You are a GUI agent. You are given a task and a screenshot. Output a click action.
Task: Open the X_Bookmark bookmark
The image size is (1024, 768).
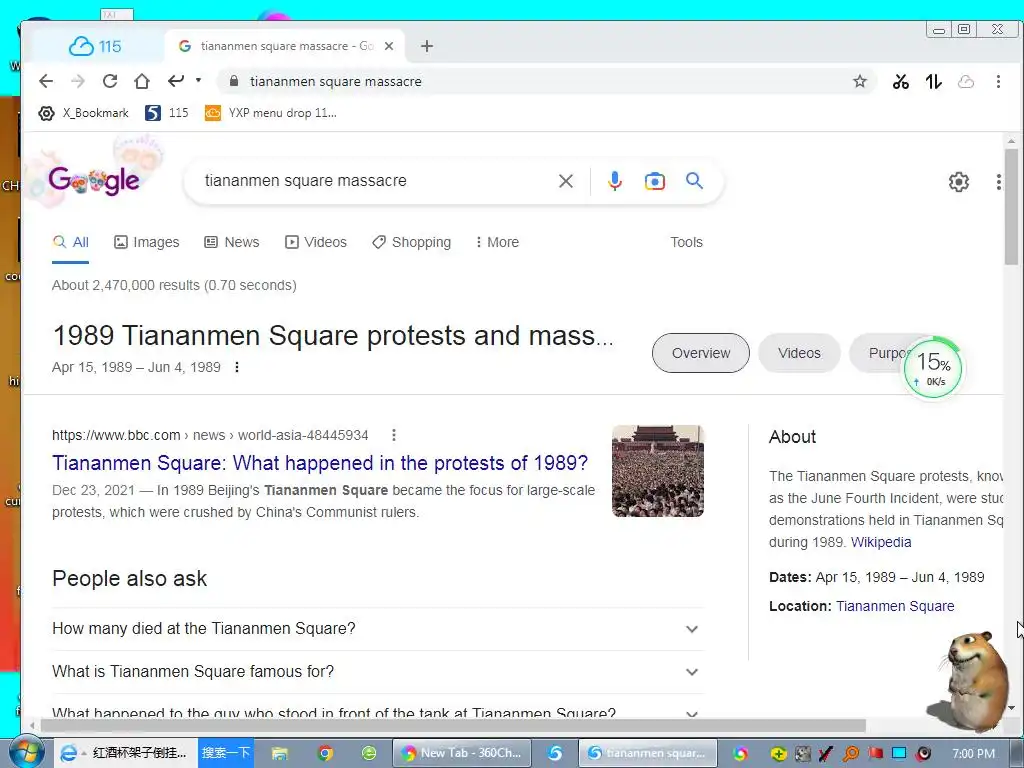click(83, 113)
